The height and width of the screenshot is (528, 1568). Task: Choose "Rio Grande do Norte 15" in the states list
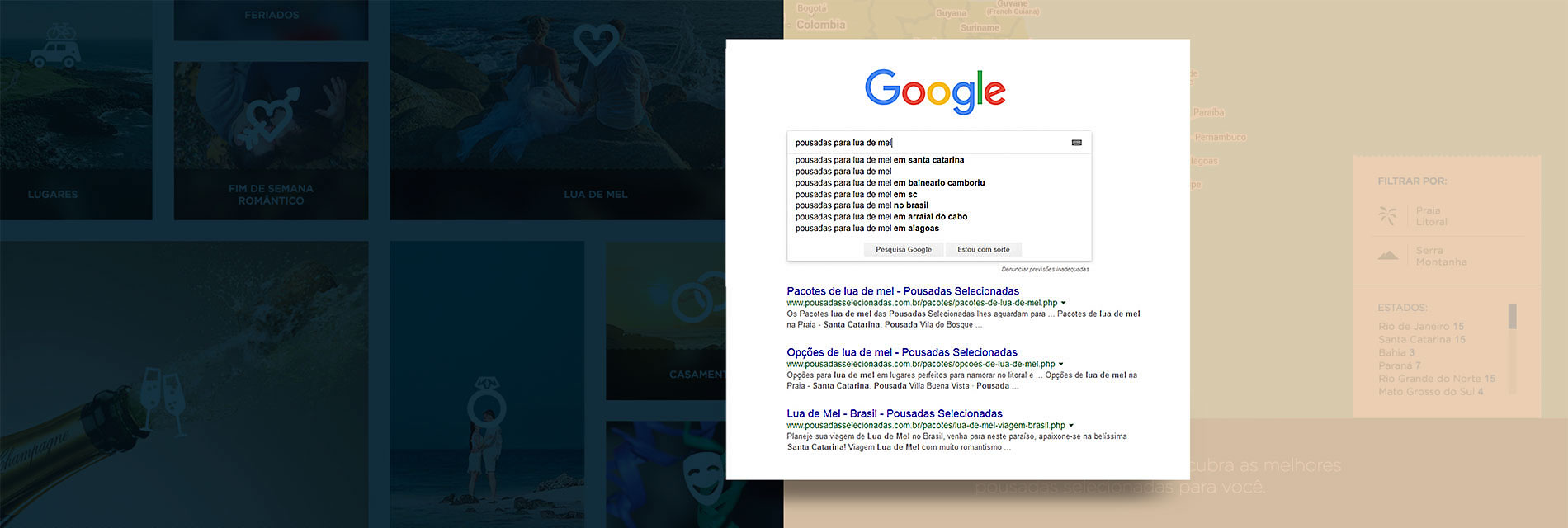tap(1437, 379)
